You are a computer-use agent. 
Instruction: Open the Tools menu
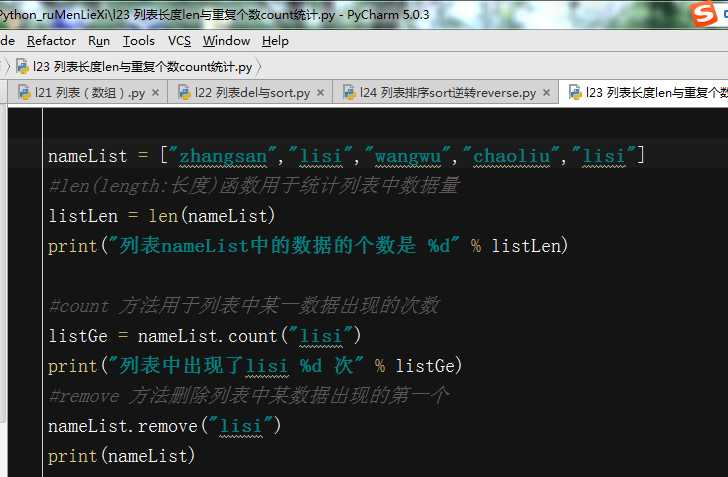pyautogui.click(x=138, y=41)
